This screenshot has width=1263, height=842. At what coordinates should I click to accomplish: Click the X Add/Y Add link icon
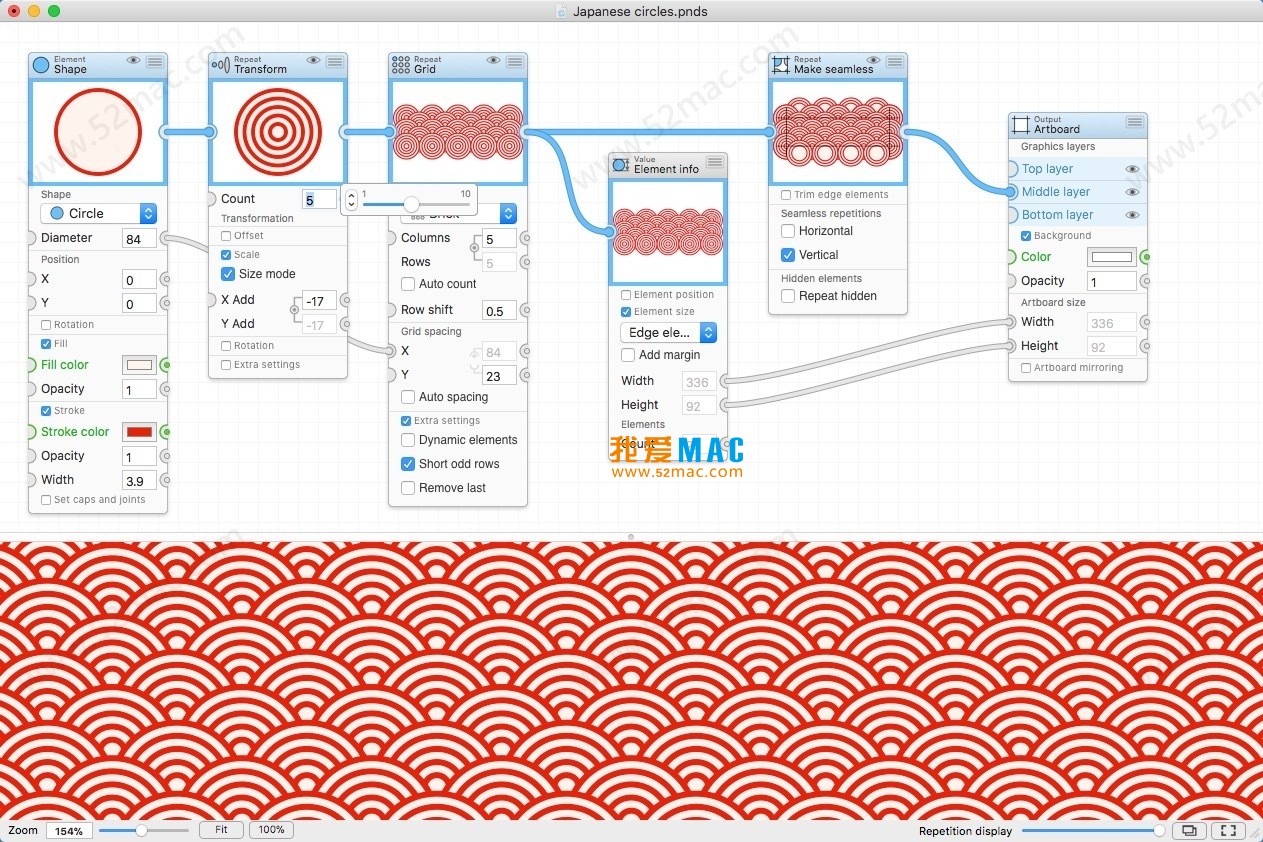coord(293,311)
